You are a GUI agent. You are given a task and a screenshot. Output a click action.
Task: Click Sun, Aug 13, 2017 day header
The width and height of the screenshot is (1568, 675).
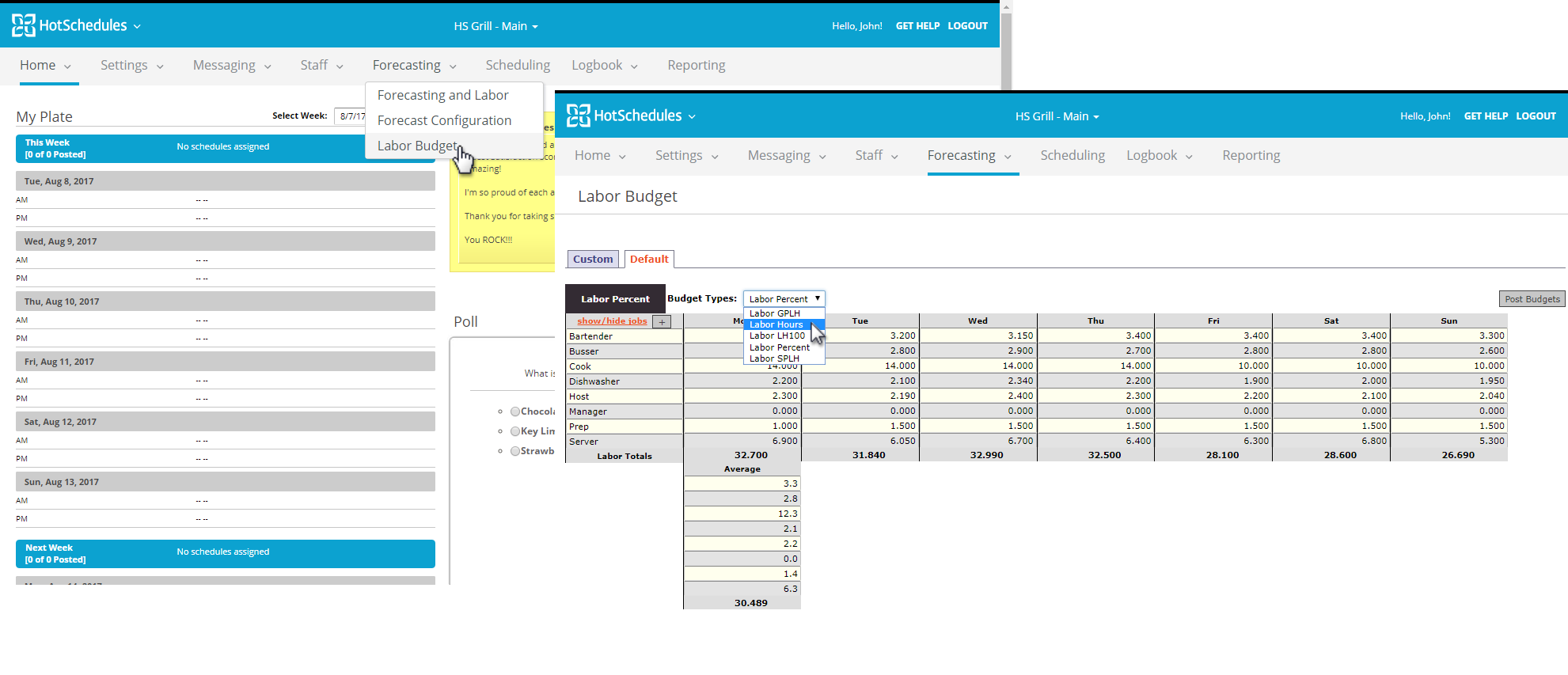tap(226, 482)
